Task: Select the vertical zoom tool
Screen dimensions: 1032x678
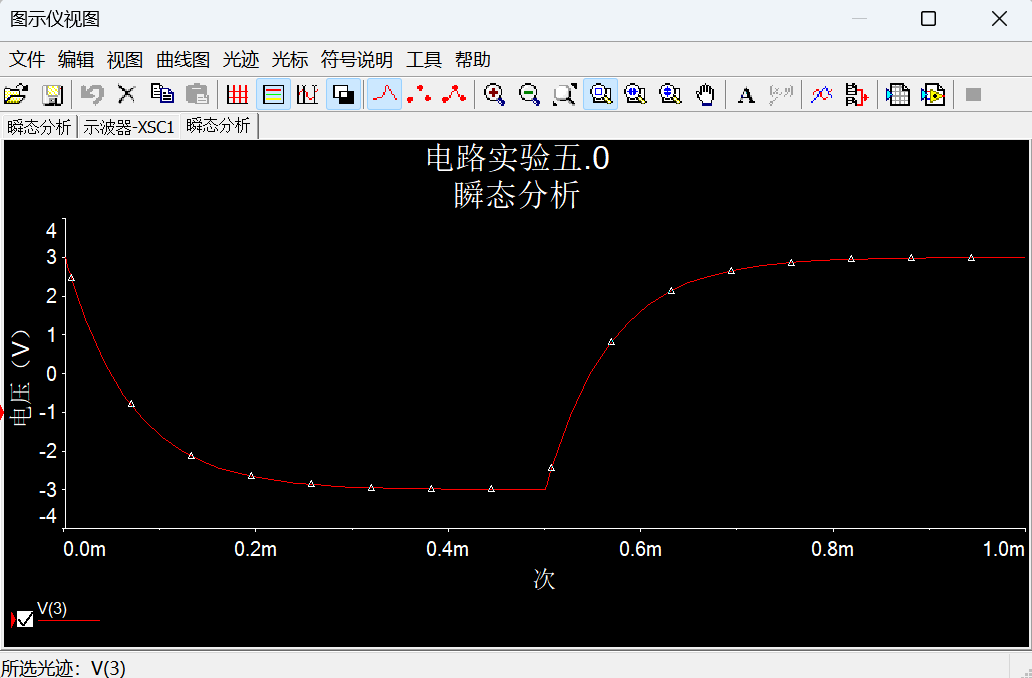Action: point(670,94)
